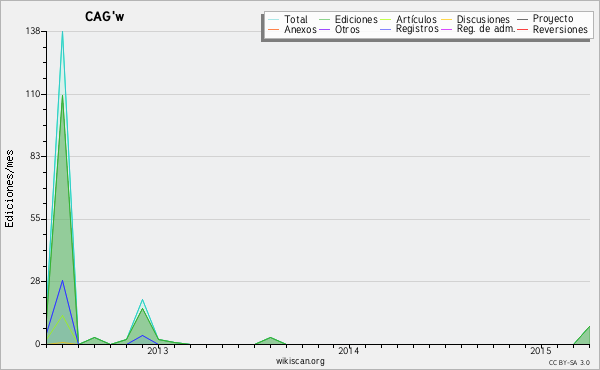
Task: Click the chart title CAG'w
Action: 104,16
